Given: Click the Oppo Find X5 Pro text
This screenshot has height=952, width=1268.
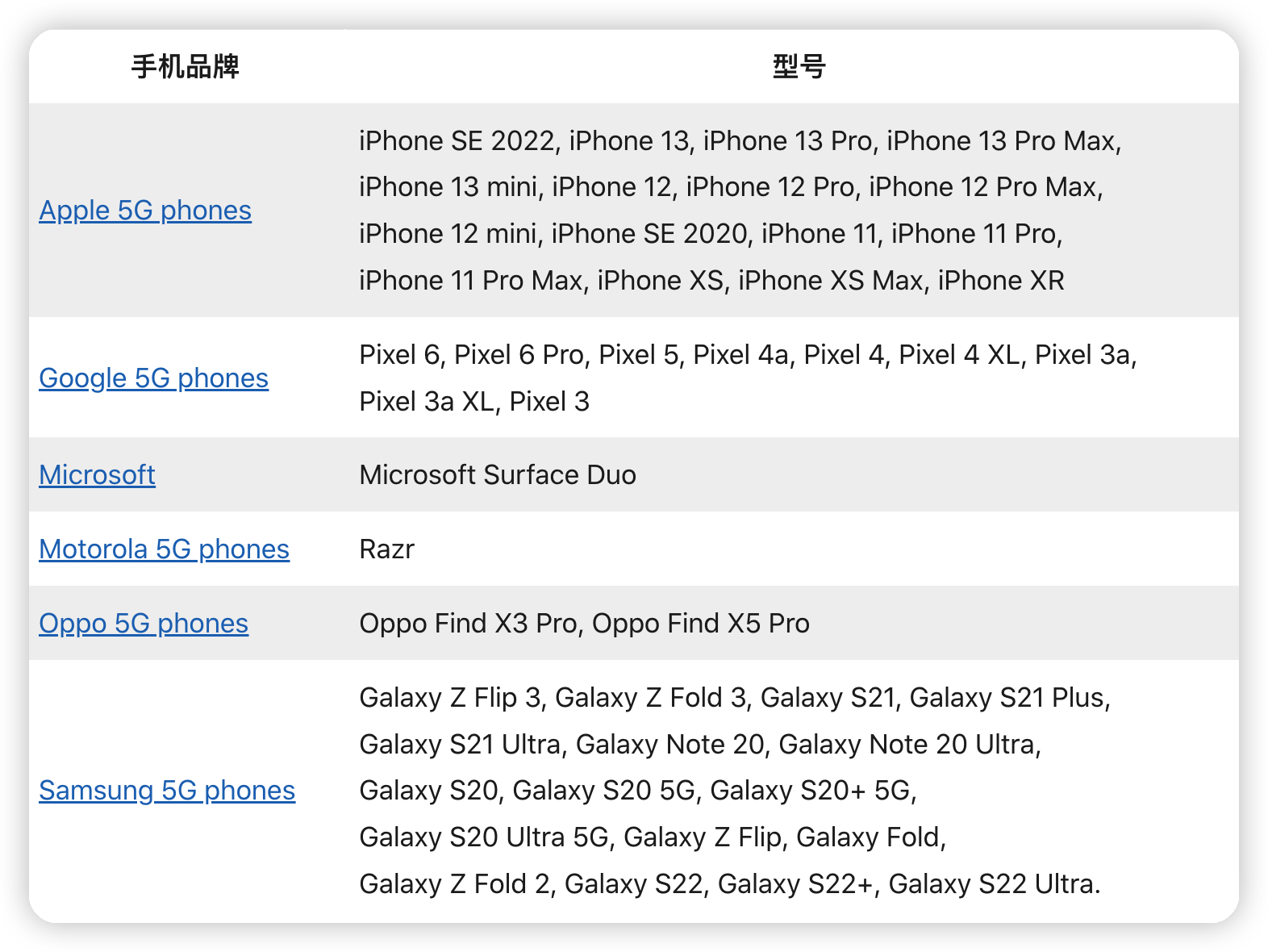Looking at the screenshot, I should (x=700, y=624).
